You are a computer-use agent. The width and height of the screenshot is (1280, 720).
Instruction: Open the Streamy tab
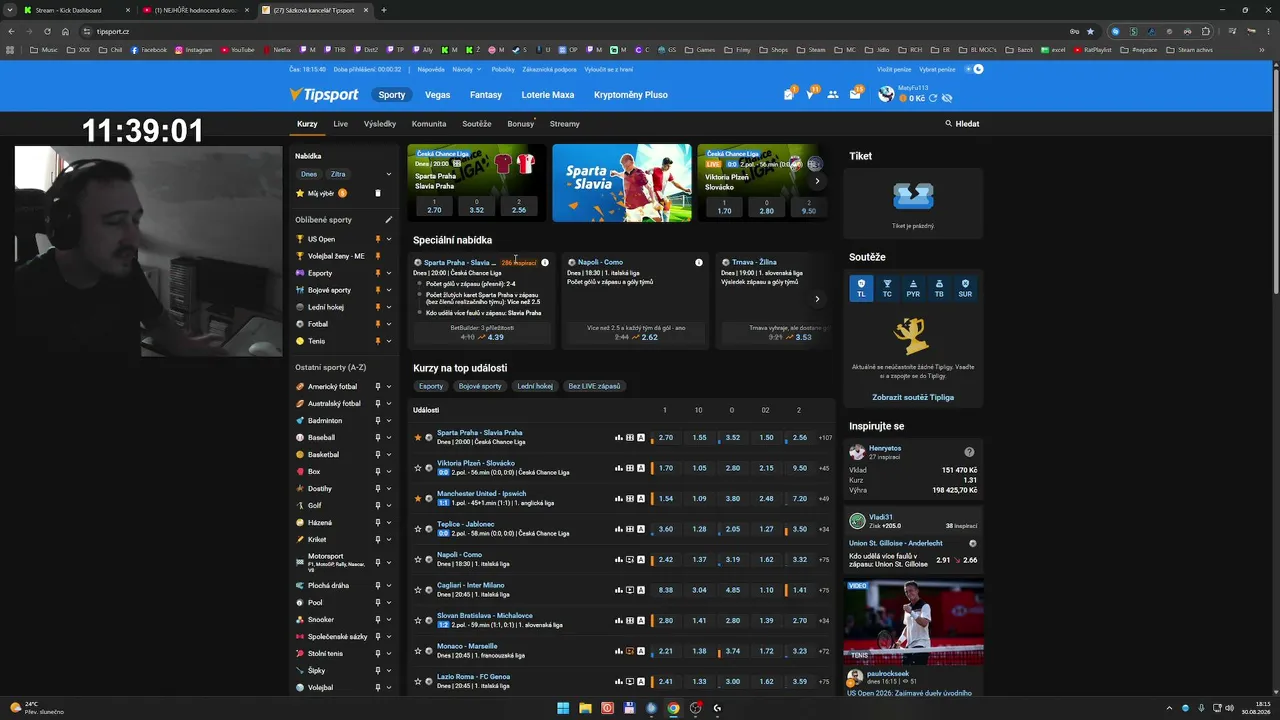click(x=565, y=124)
